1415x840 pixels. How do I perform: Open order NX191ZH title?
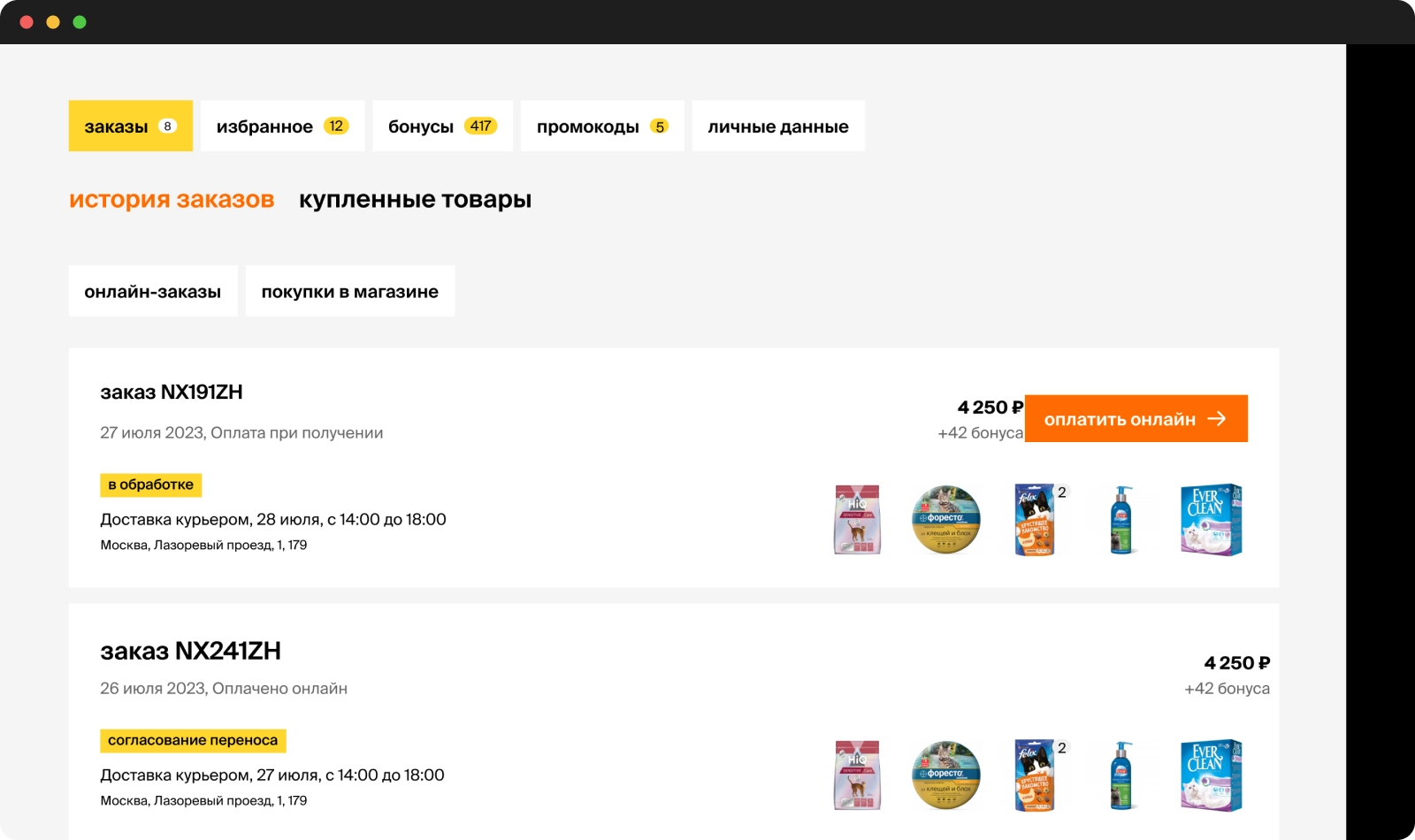[171, 392]
